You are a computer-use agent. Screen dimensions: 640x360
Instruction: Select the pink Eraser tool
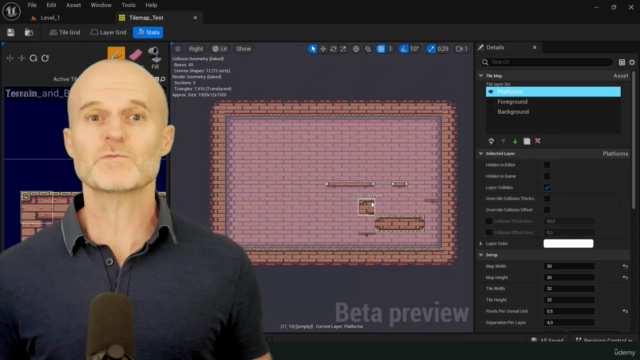(x=136, y=55)
